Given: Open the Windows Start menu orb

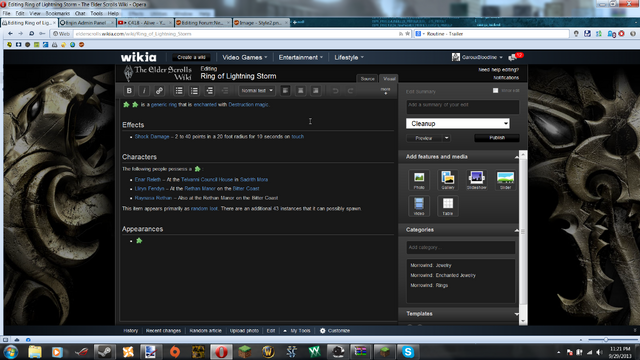Looking at the screenshot, I should pos(11,352).
